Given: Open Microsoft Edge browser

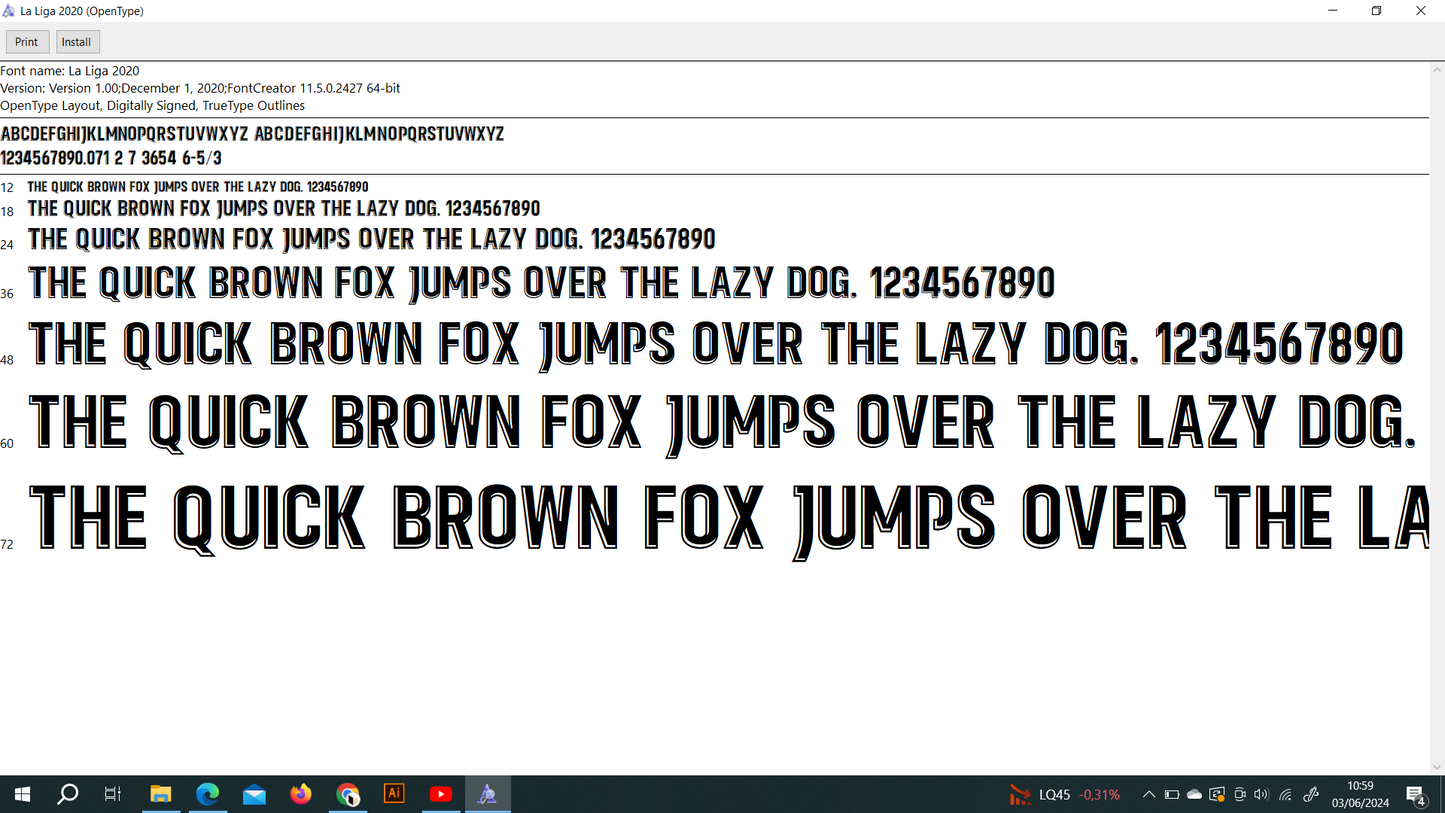Looking at the screenshot, I should pos(207,794).
